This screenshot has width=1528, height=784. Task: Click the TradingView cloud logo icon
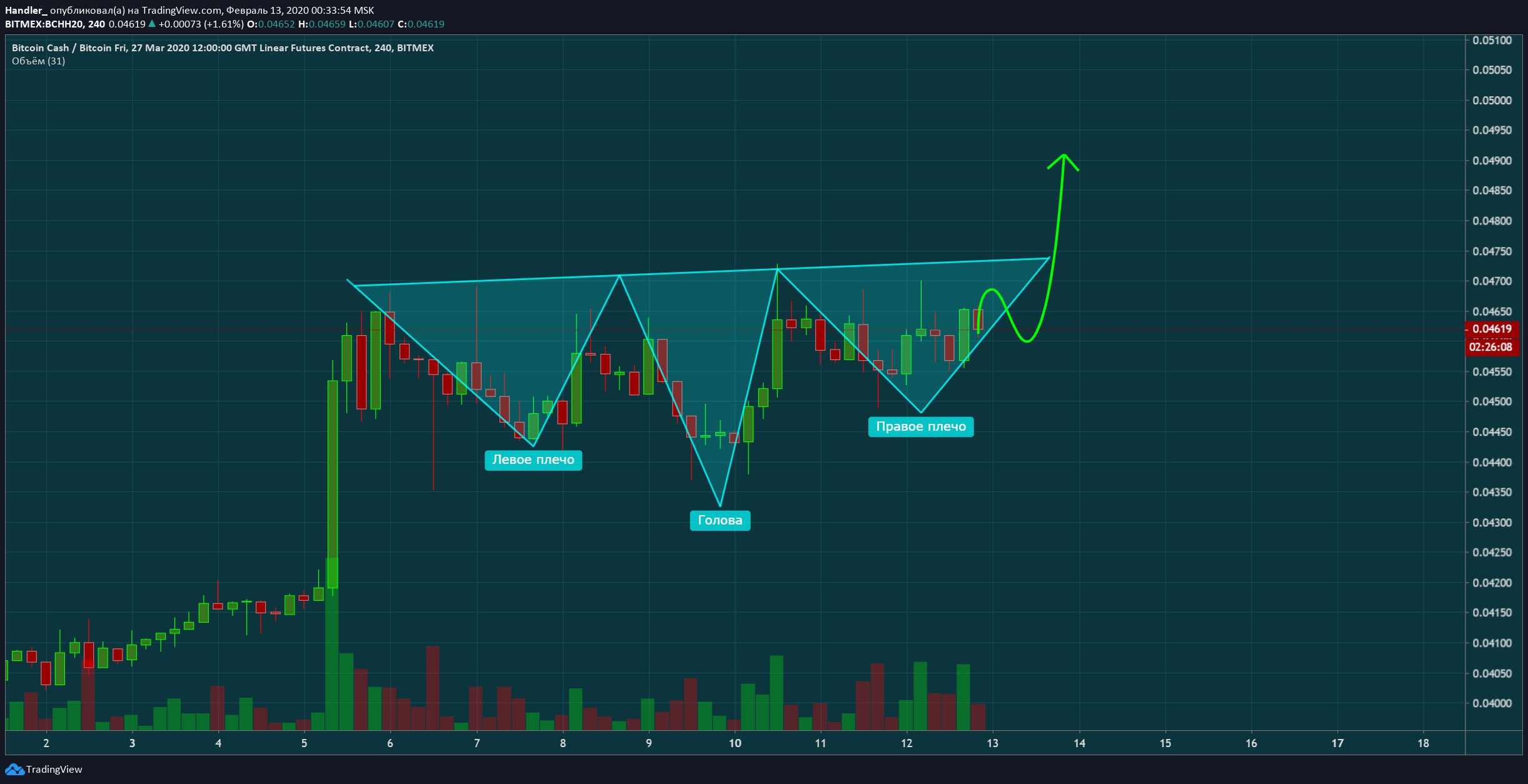point(14,769)
